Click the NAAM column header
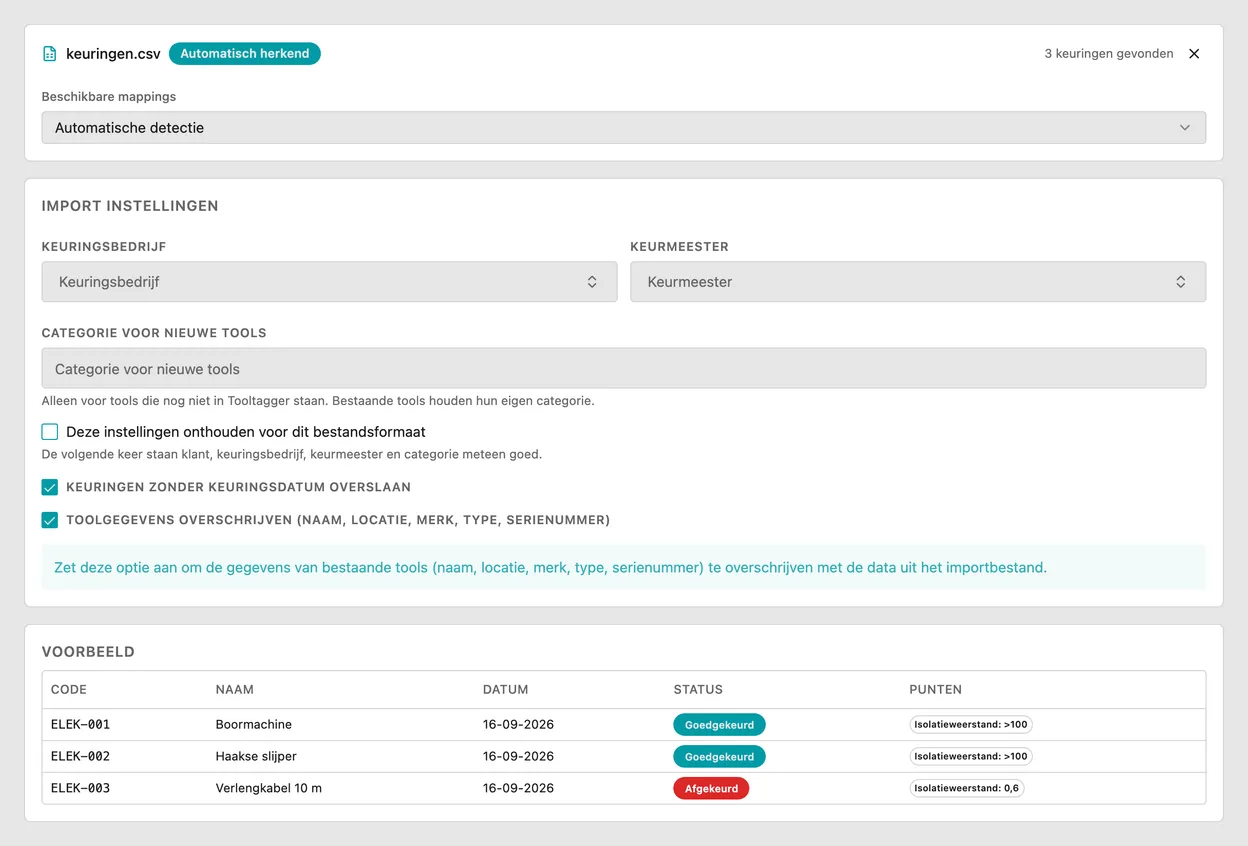 click(235, 690)
